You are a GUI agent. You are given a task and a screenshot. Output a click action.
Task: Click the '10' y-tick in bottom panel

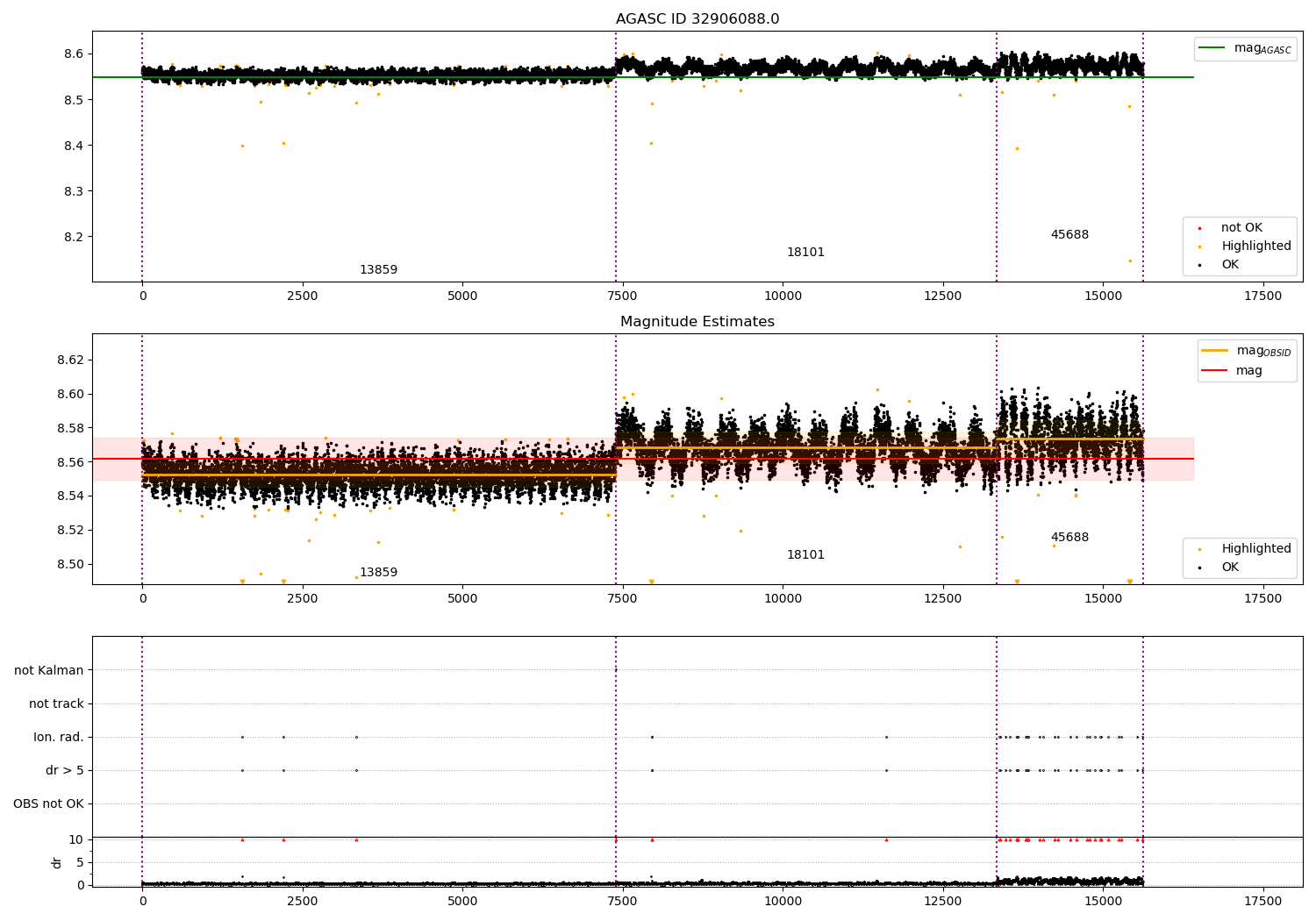pos(77,839)
